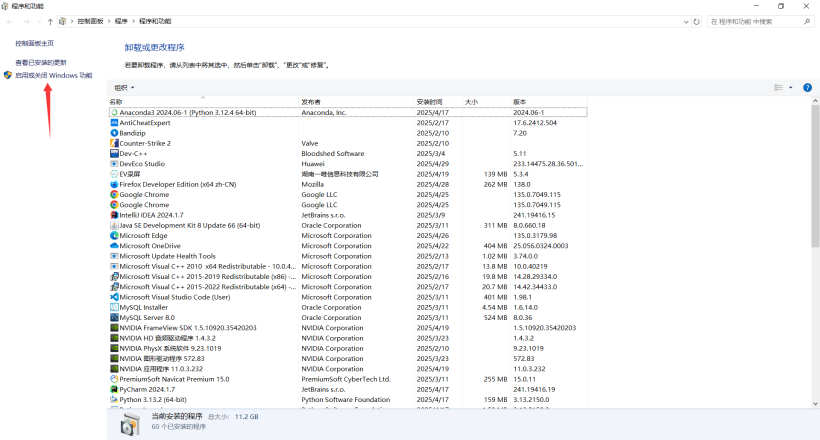The height and width of the screenshot is (440, 820).
Task: Click the Dev-C++ icon
Action: 114,153
